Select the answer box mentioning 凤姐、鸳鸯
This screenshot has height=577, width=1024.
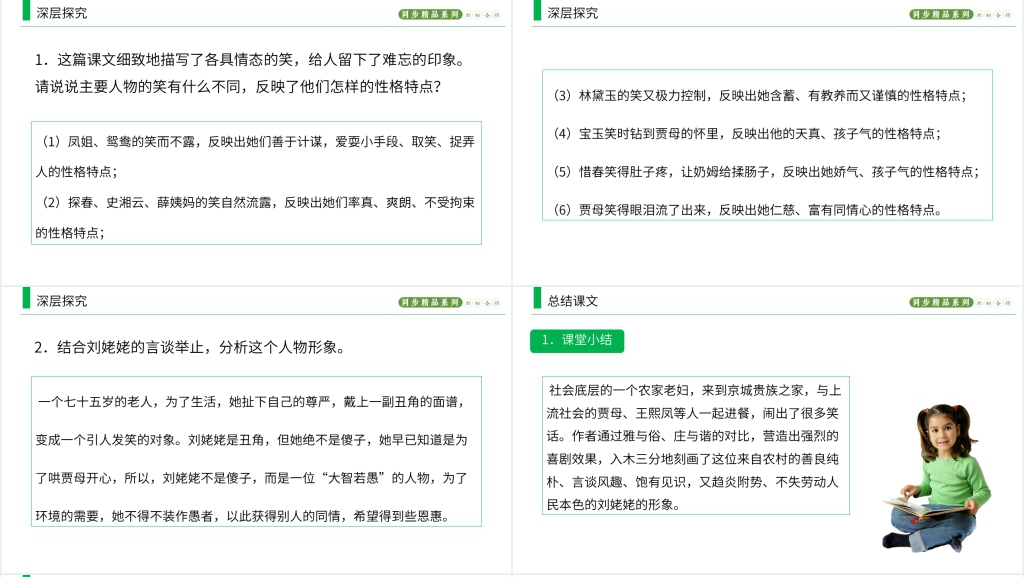click(256, 182)
